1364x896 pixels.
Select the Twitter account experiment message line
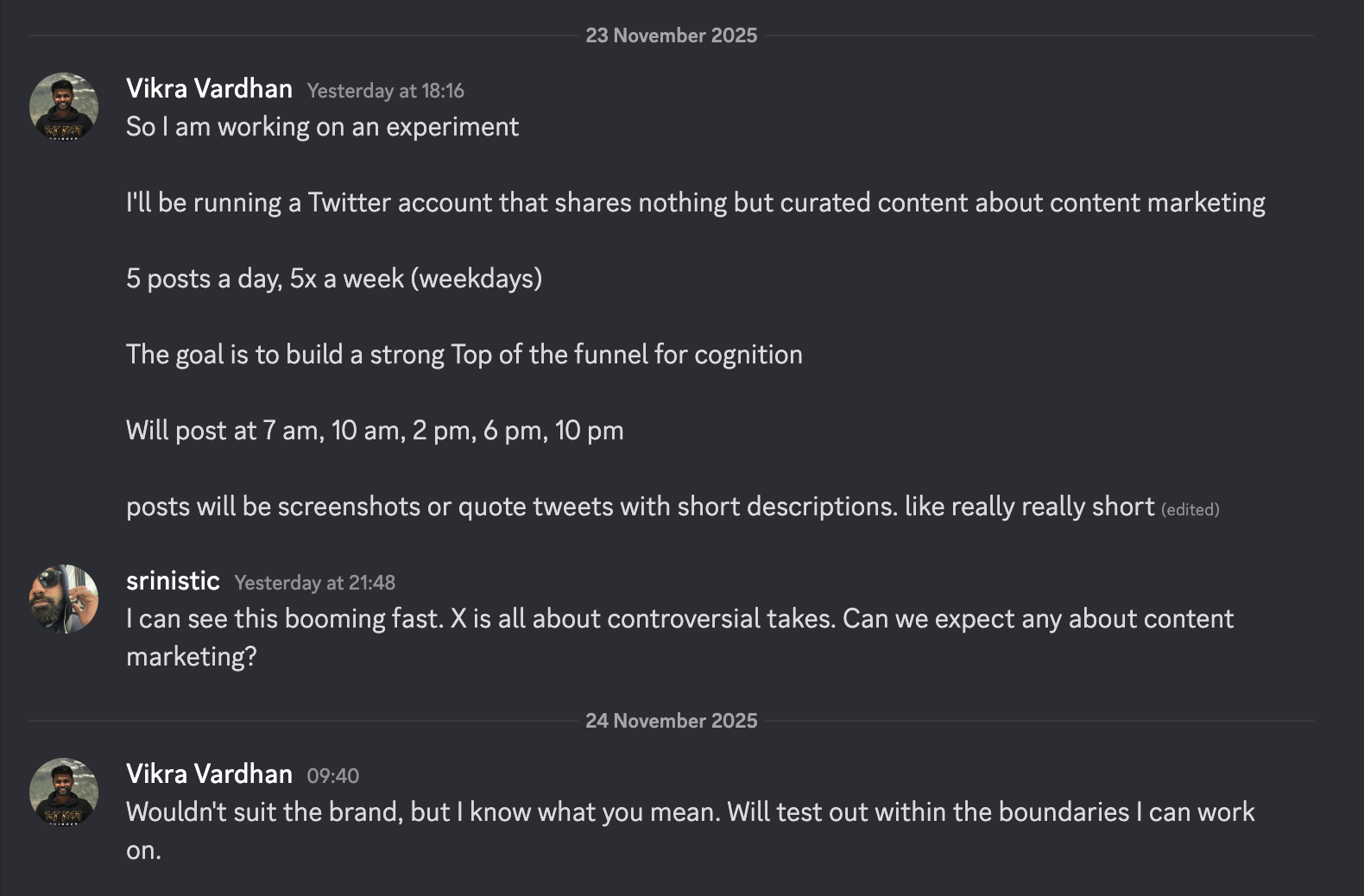695,202
